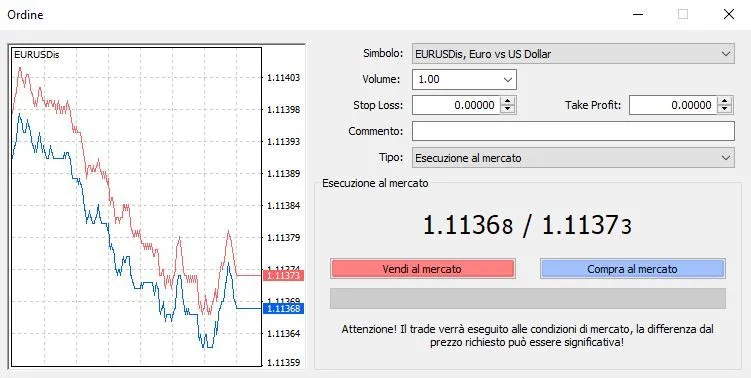Viewport: 751px width, 378px height.
Task: Click inside the Take Profit value field
Action: [x=673, y=105]
